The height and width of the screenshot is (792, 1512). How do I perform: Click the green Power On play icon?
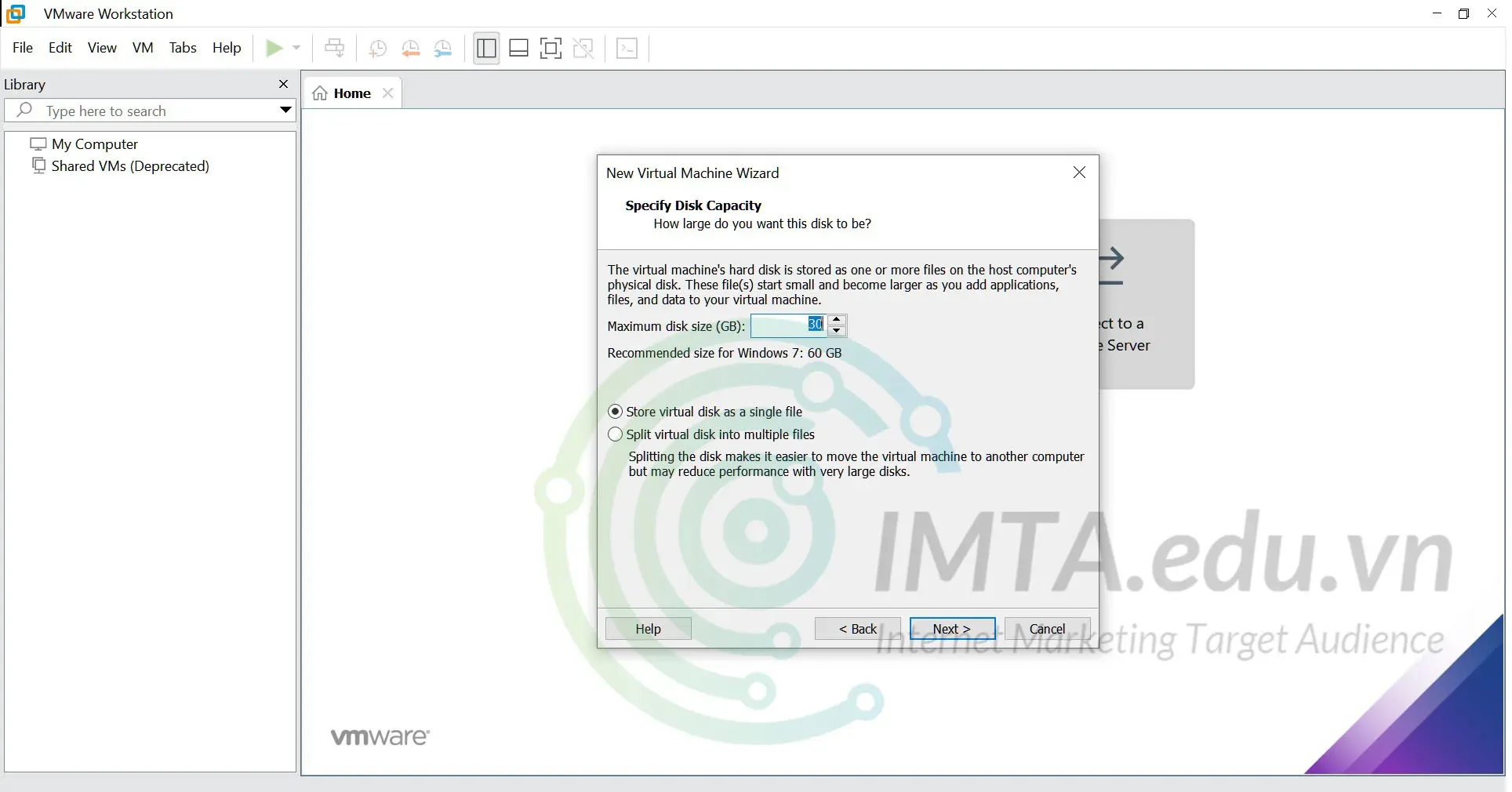pos(274,49)
